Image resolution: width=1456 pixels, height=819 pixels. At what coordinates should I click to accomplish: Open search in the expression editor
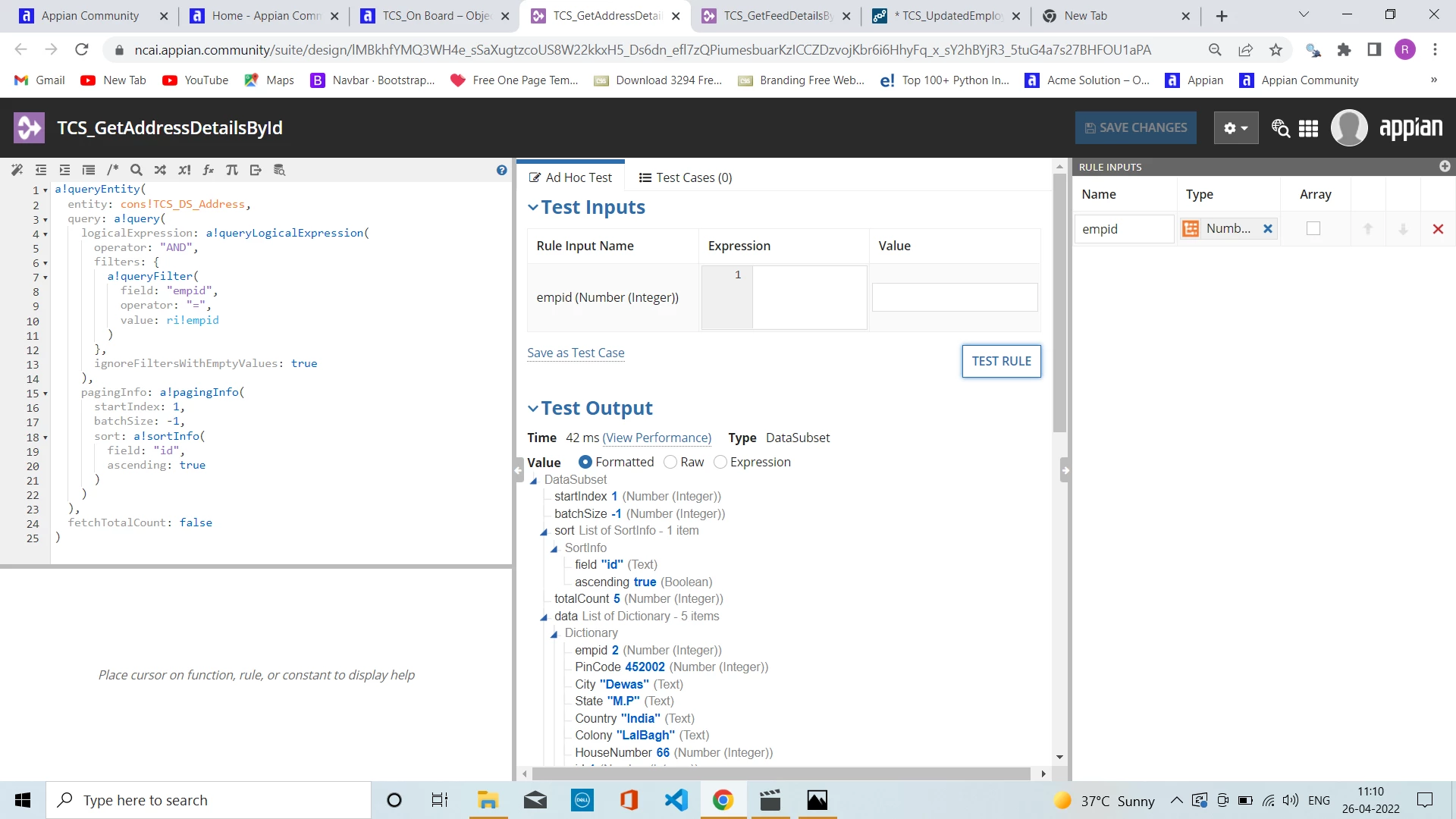pyautogui.click(x=136, y=170)
